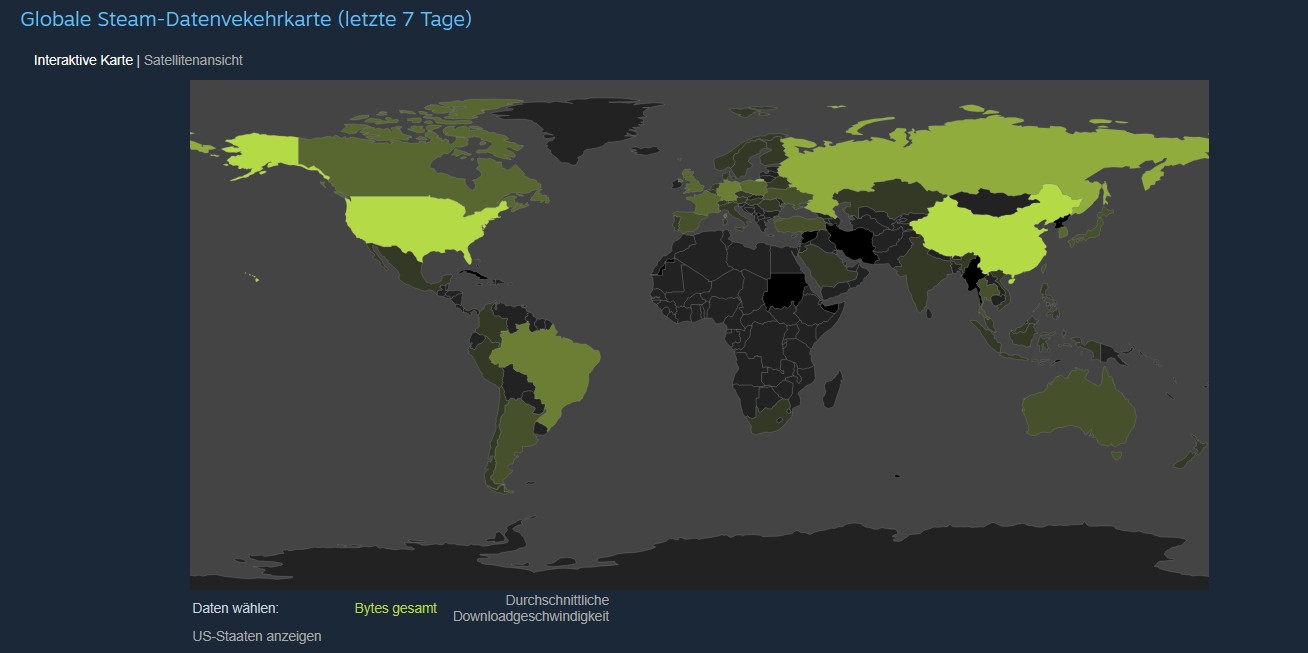Select the Bytes gesamt data option
This screenshot has height=653, width=1308.
click(395, 607)
